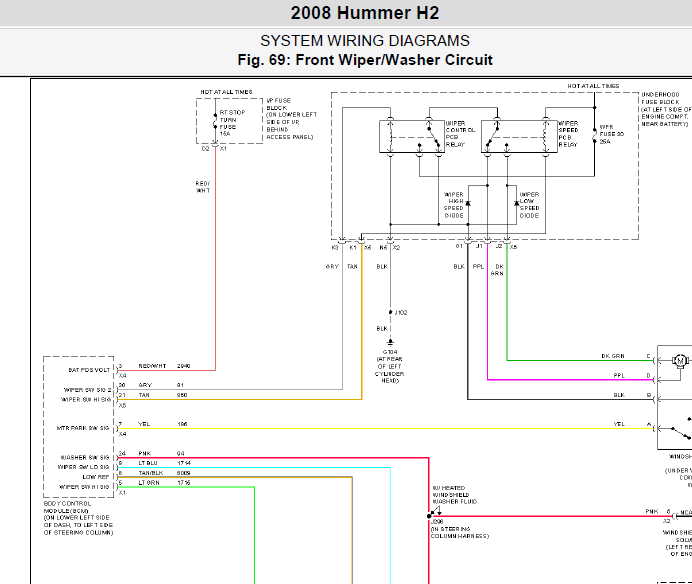
Task: Click the "BODY CONTROL MODULE (BCM)" description
Action: (x=78, y=518)
